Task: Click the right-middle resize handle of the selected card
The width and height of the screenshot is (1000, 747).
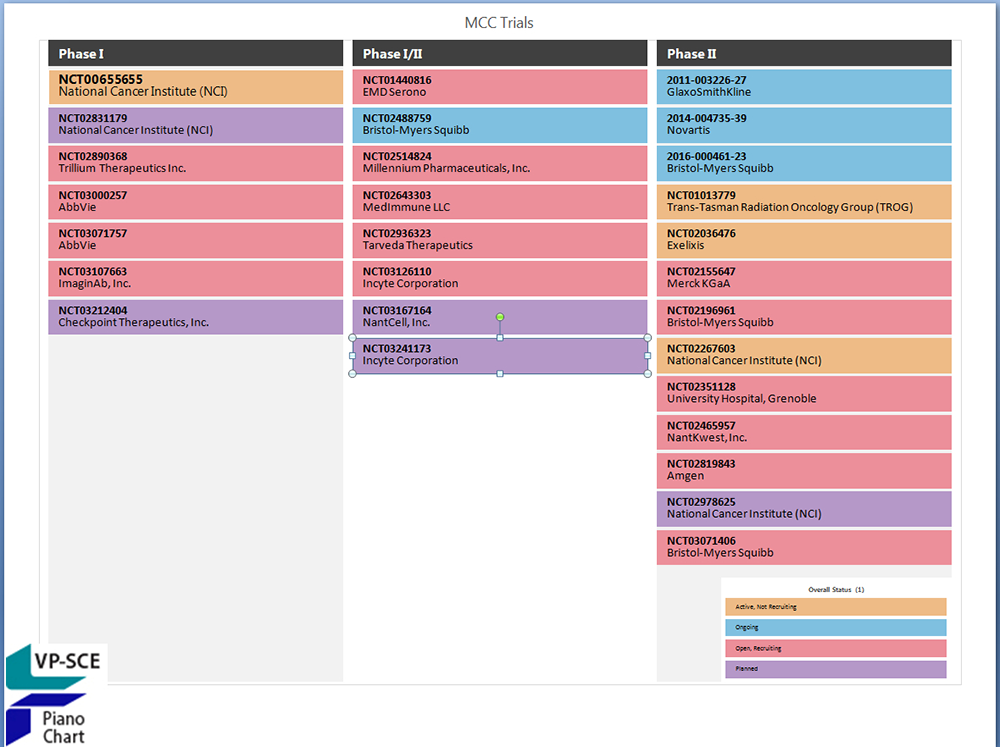Action: [x=648, y=356]
